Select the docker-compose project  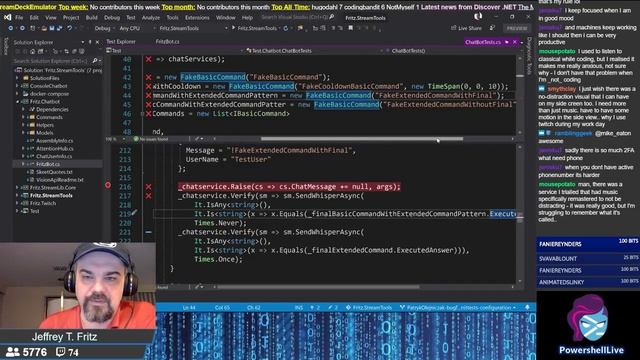click(49, 93)
